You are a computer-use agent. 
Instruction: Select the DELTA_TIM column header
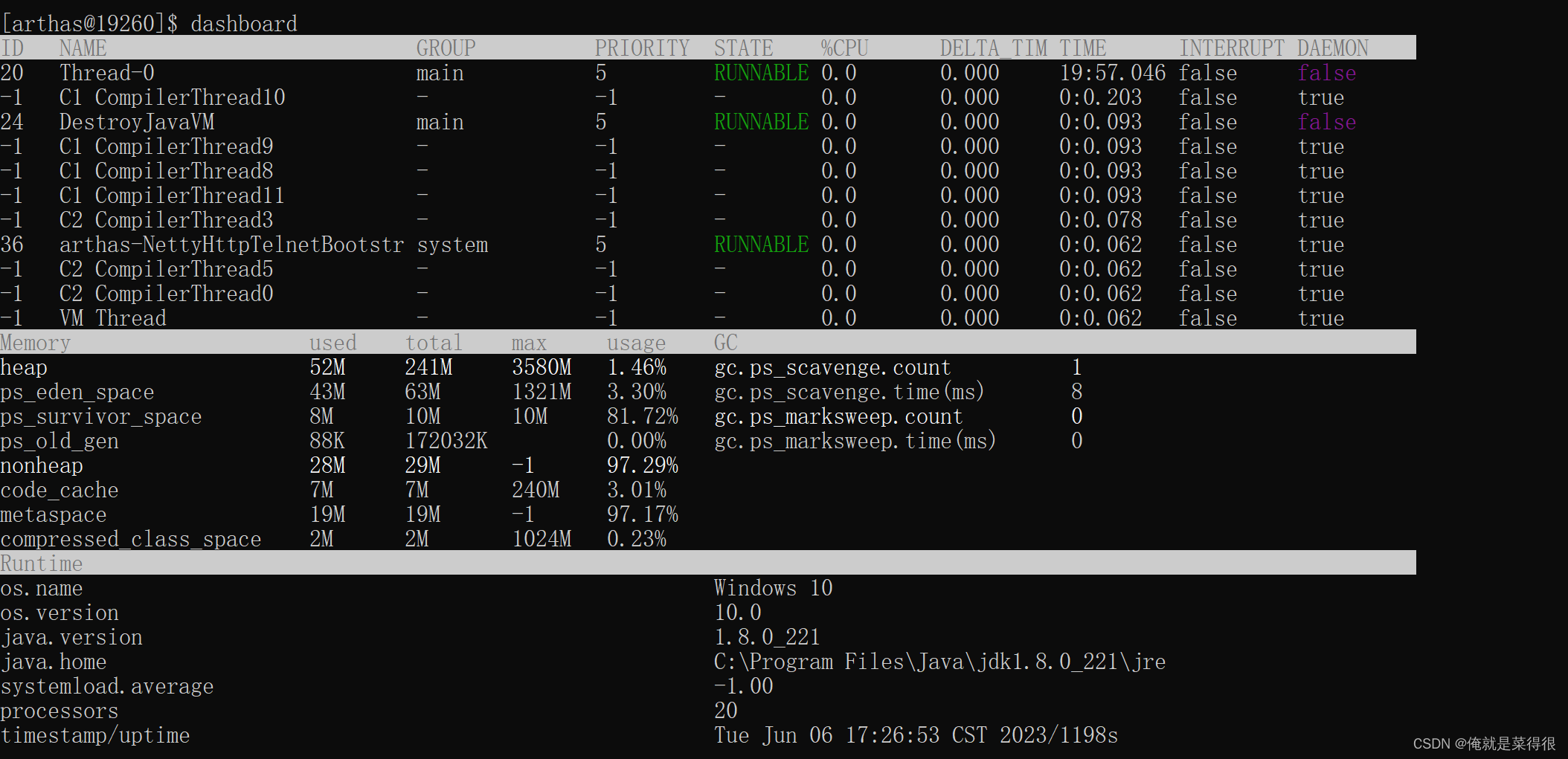(x=994, y=48)
